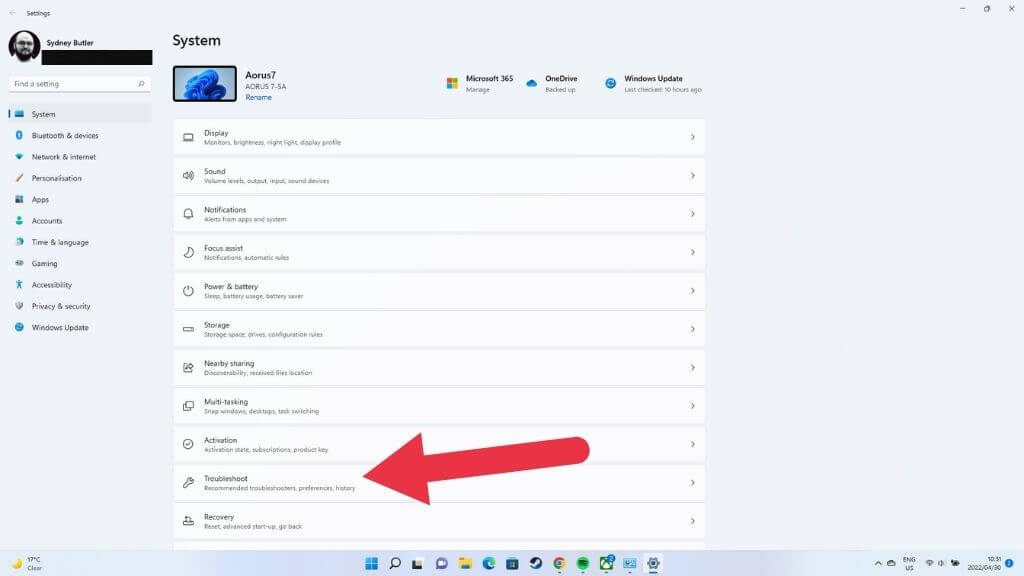Click the Rename link under Aorus7

pos(259,97)
